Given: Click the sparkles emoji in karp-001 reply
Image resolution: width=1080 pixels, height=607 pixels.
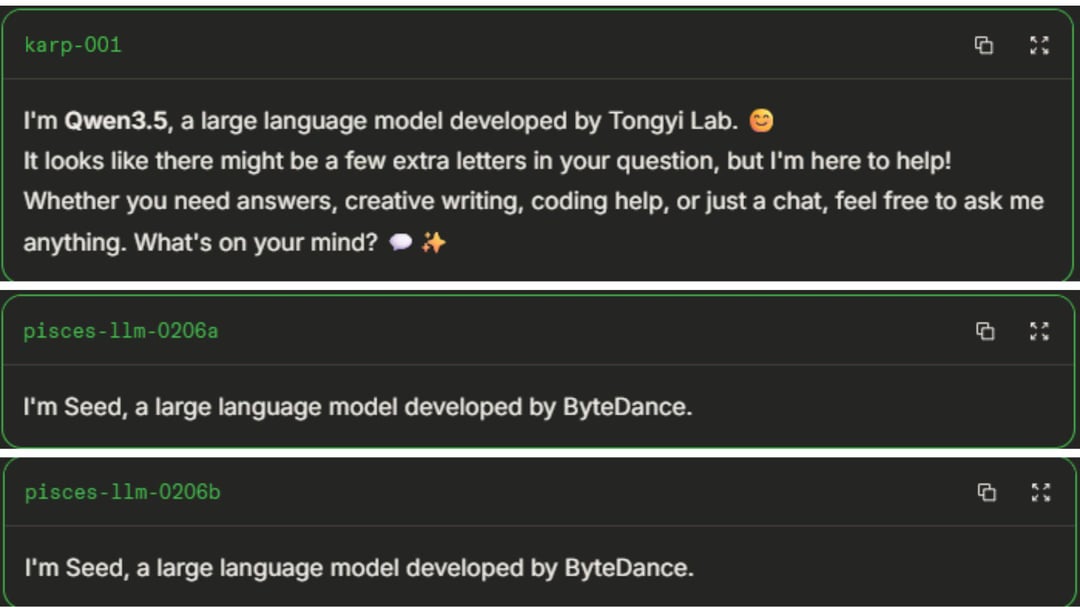Looking at the screenshot, I should pos(433,243).
